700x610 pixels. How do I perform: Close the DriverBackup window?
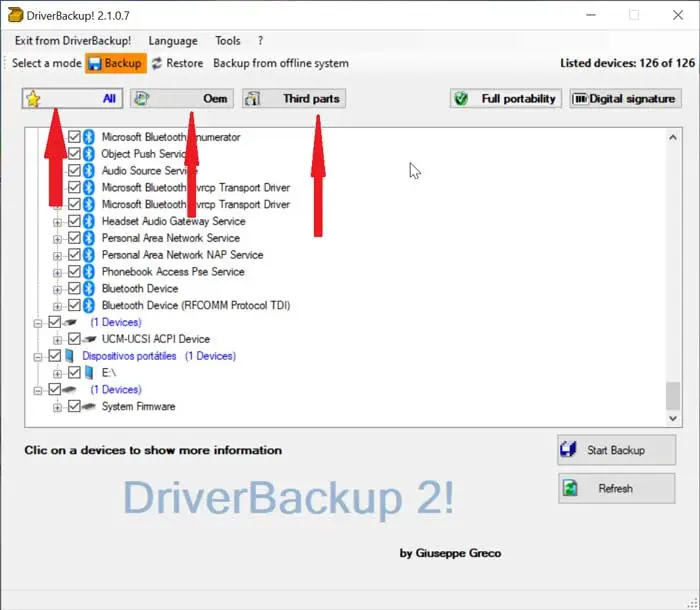[x=678, y=15]
